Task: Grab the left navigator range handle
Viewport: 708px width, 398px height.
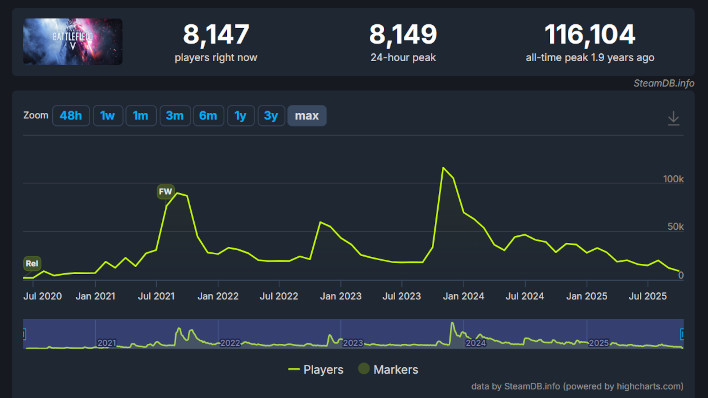Action: coord(24,334)
